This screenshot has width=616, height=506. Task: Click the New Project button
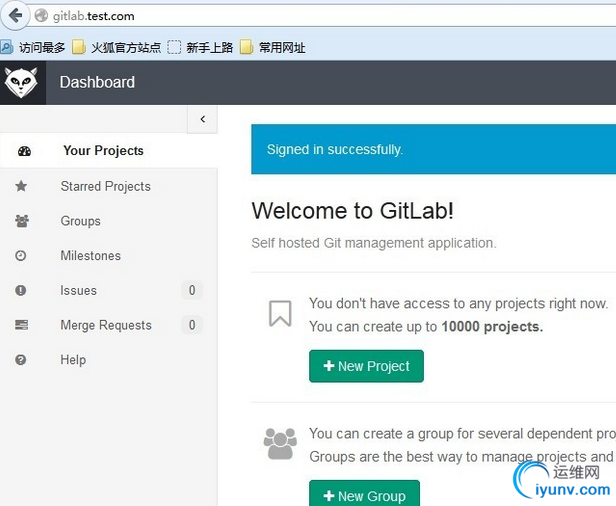pyautogui.click(x=367, y=366)
